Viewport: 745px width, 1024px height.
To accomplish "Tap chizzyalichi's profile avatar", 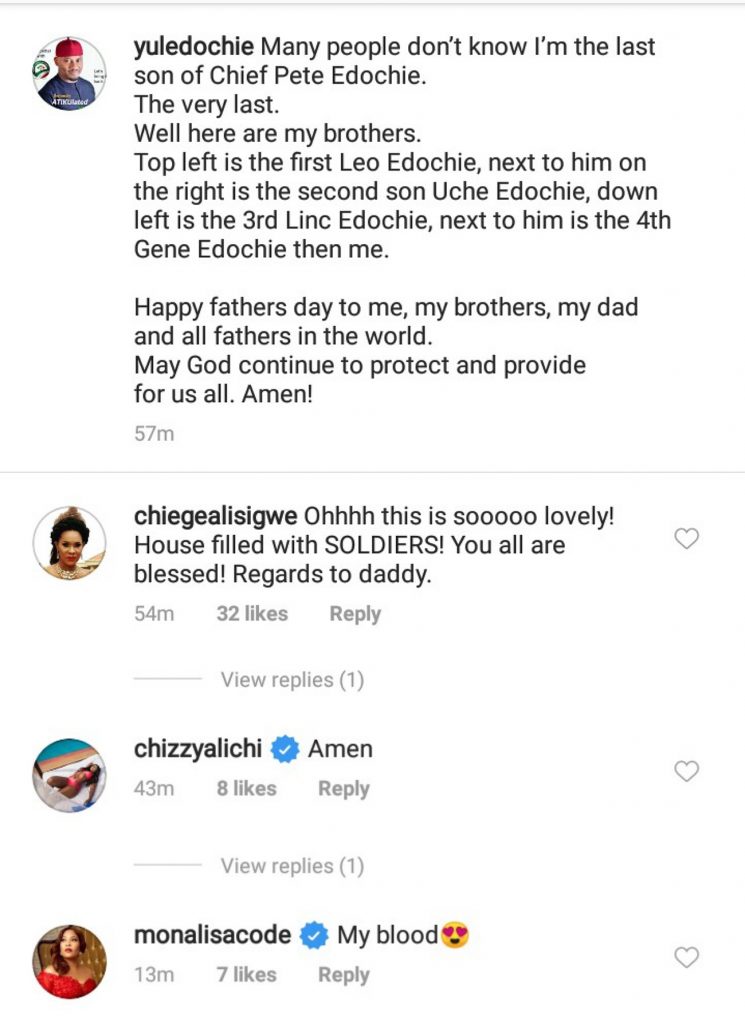I will tap(70, 776).
